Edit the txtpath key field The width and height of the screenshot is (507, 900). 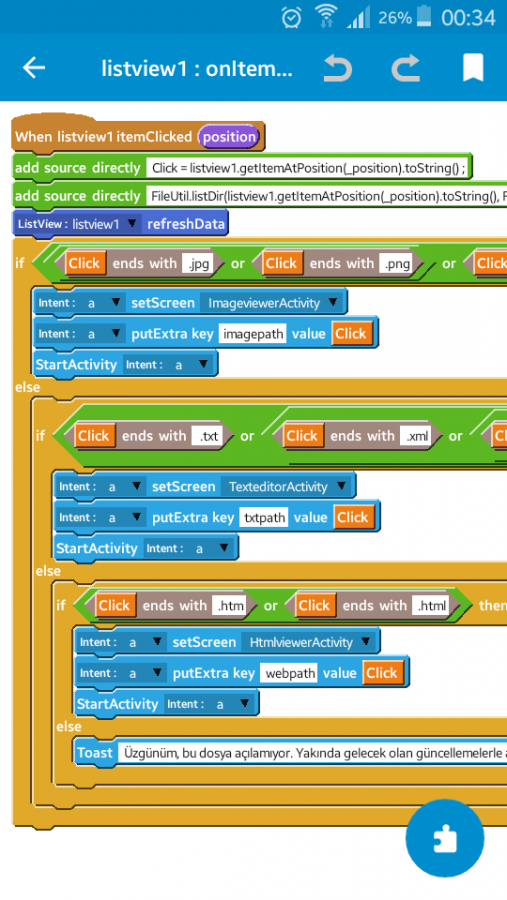pyautogui.click(x=264, y=518)
